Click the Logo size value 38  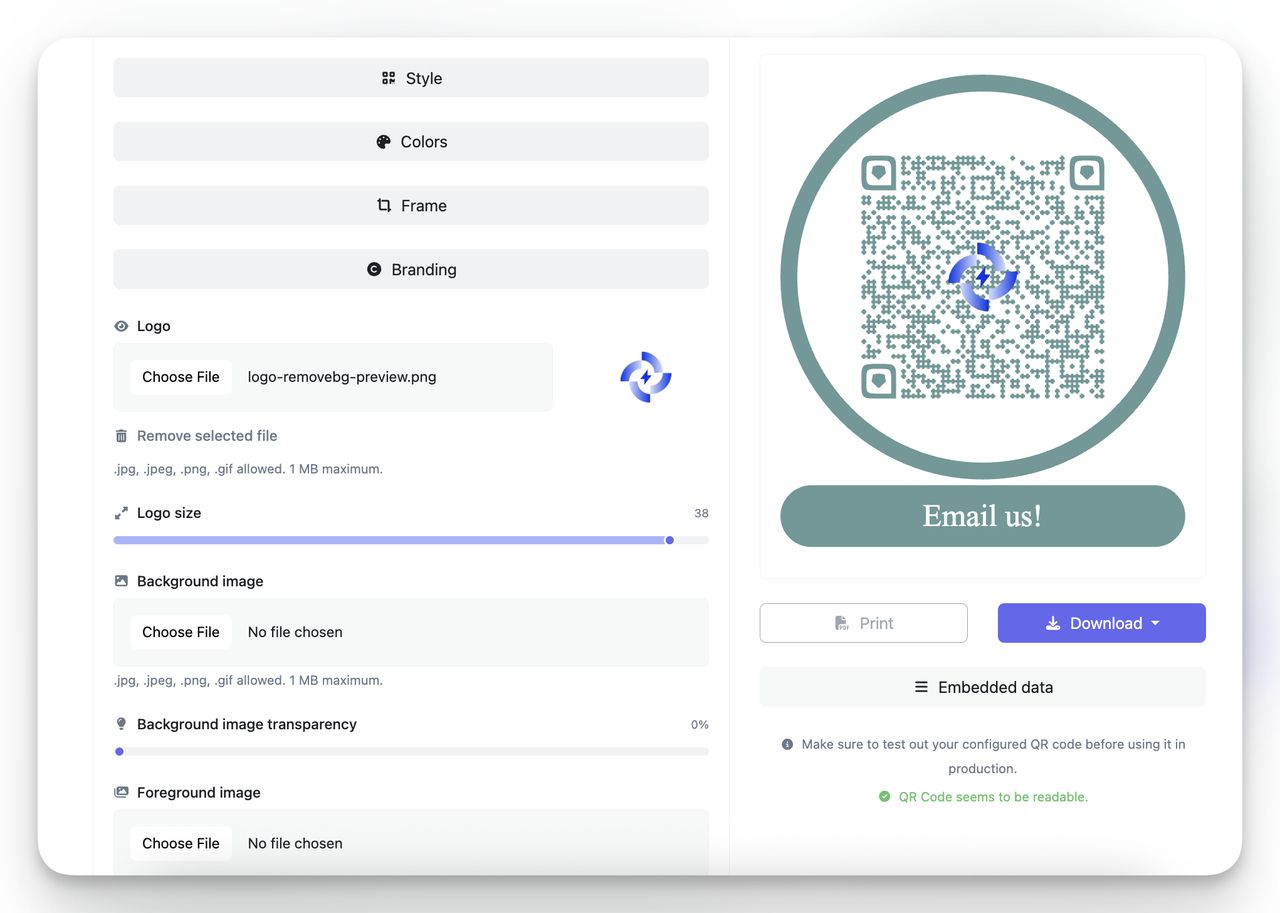(x=701, y=513)
